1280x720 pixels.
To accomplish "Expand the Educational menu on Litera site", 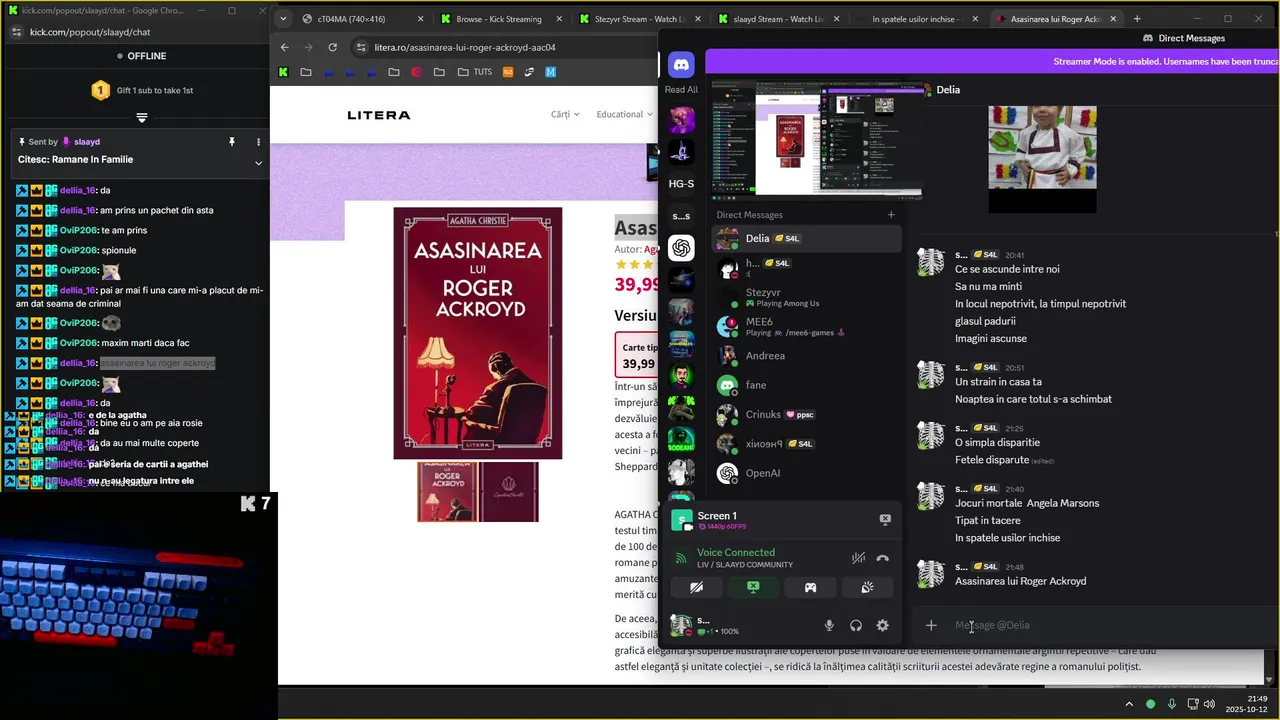I will pyautogui.click(x=624, y=114).
